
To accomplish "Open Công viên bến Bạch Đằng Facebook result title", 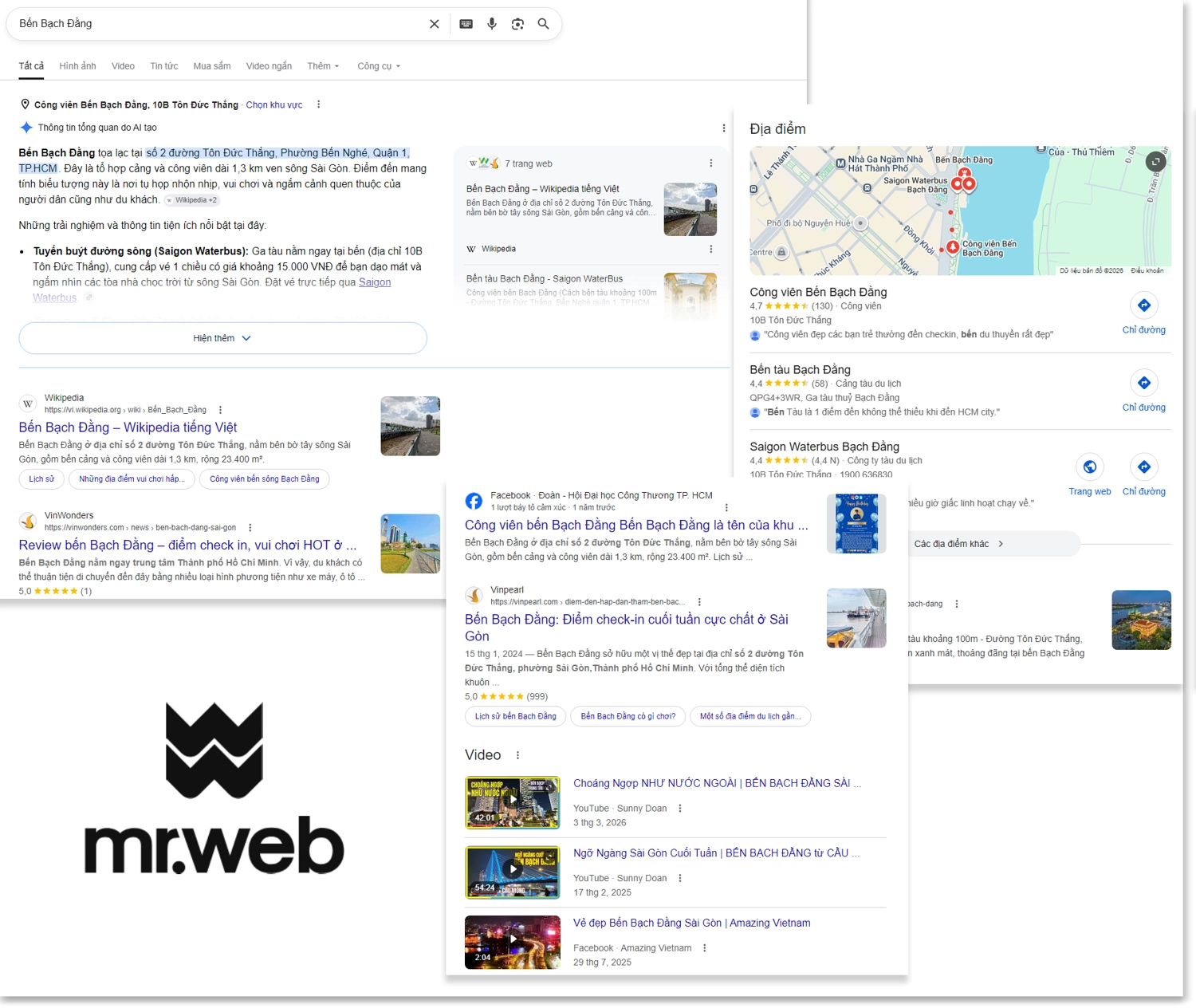I will 636,526.
